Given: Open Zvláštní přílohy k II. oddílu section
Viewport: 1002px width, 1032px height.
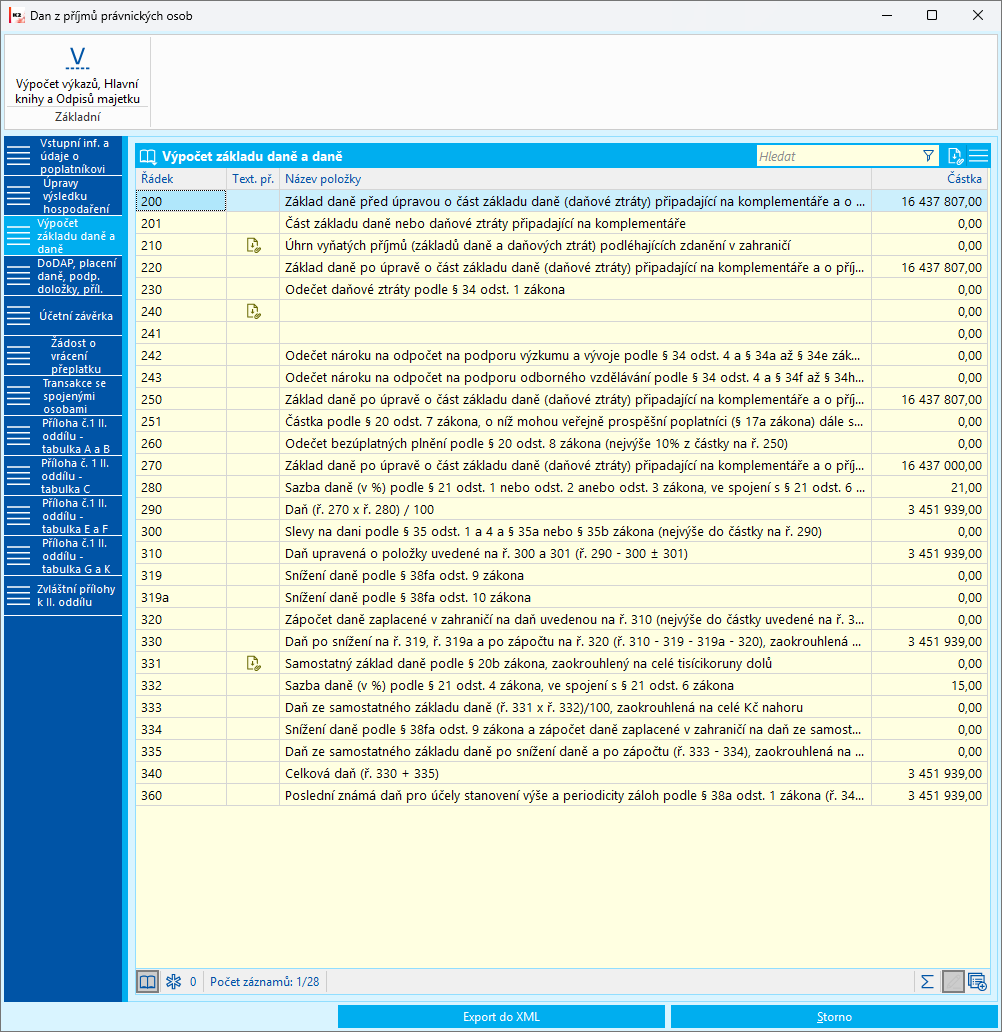Looking at the screenshot, I should pyautogui.click(x=63, y=596).
